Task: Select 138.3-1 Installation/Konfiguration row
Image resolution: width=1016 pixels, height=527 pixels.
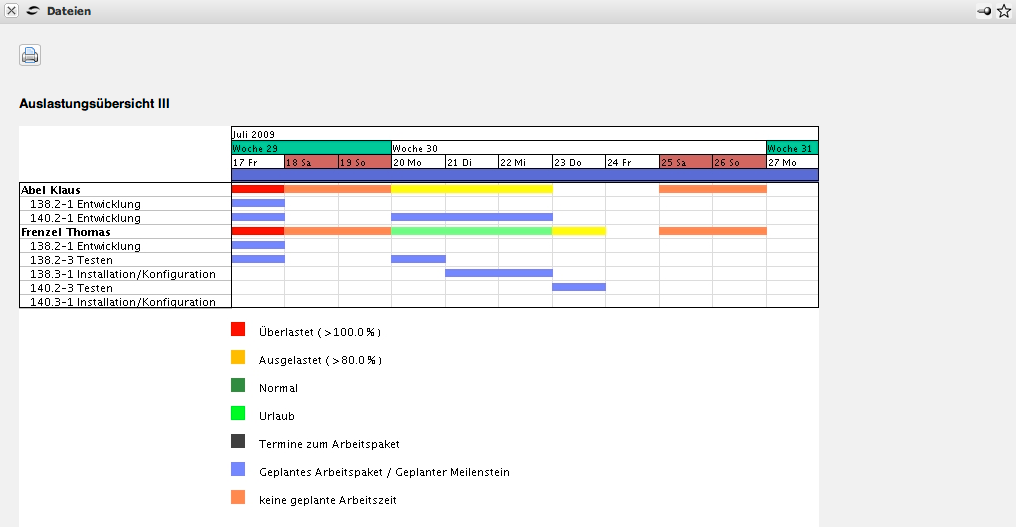Action: [x=123, y=273]
